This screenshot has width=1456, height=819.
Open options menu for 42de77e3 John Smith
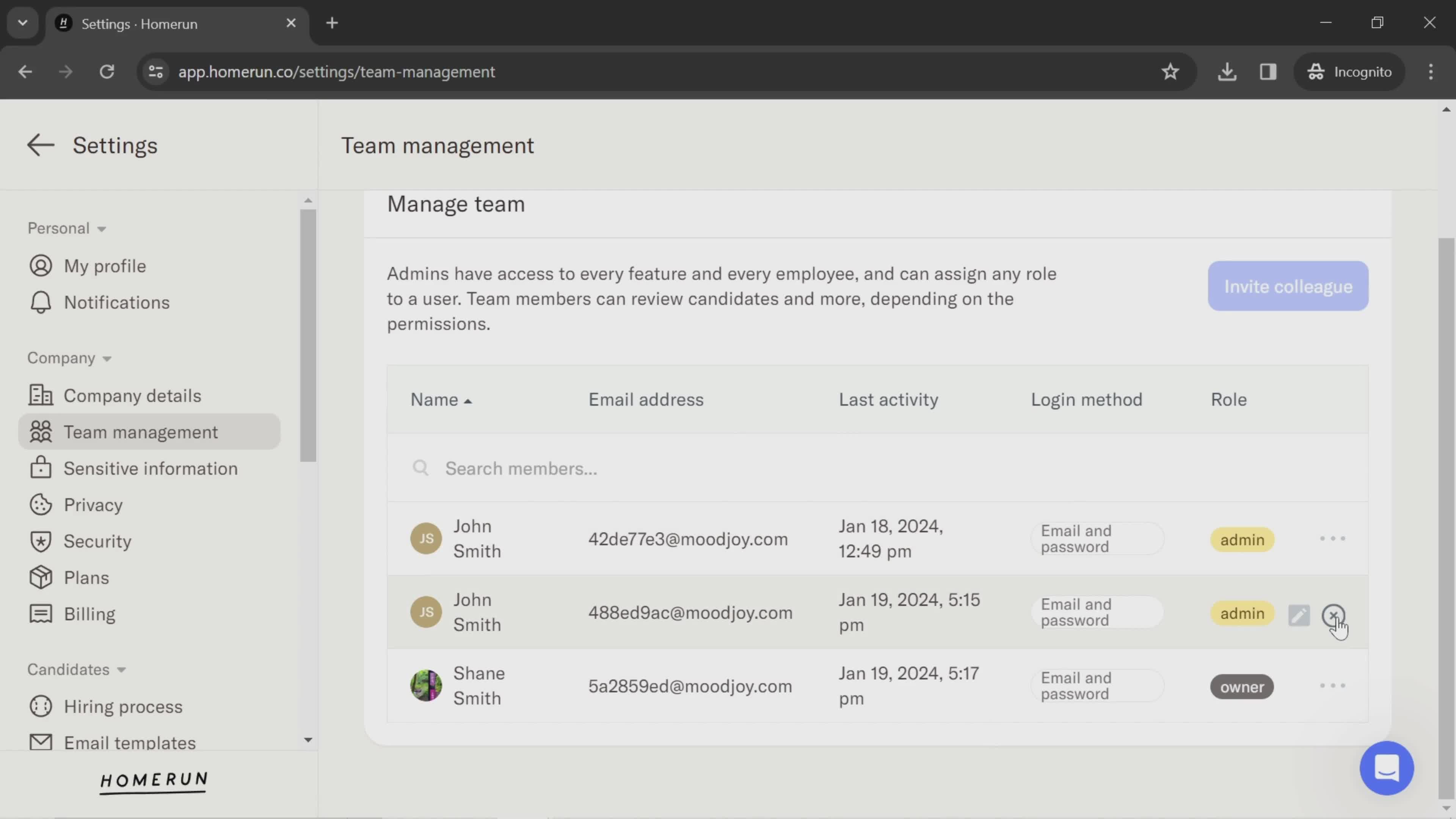[x=1332, y=539]
